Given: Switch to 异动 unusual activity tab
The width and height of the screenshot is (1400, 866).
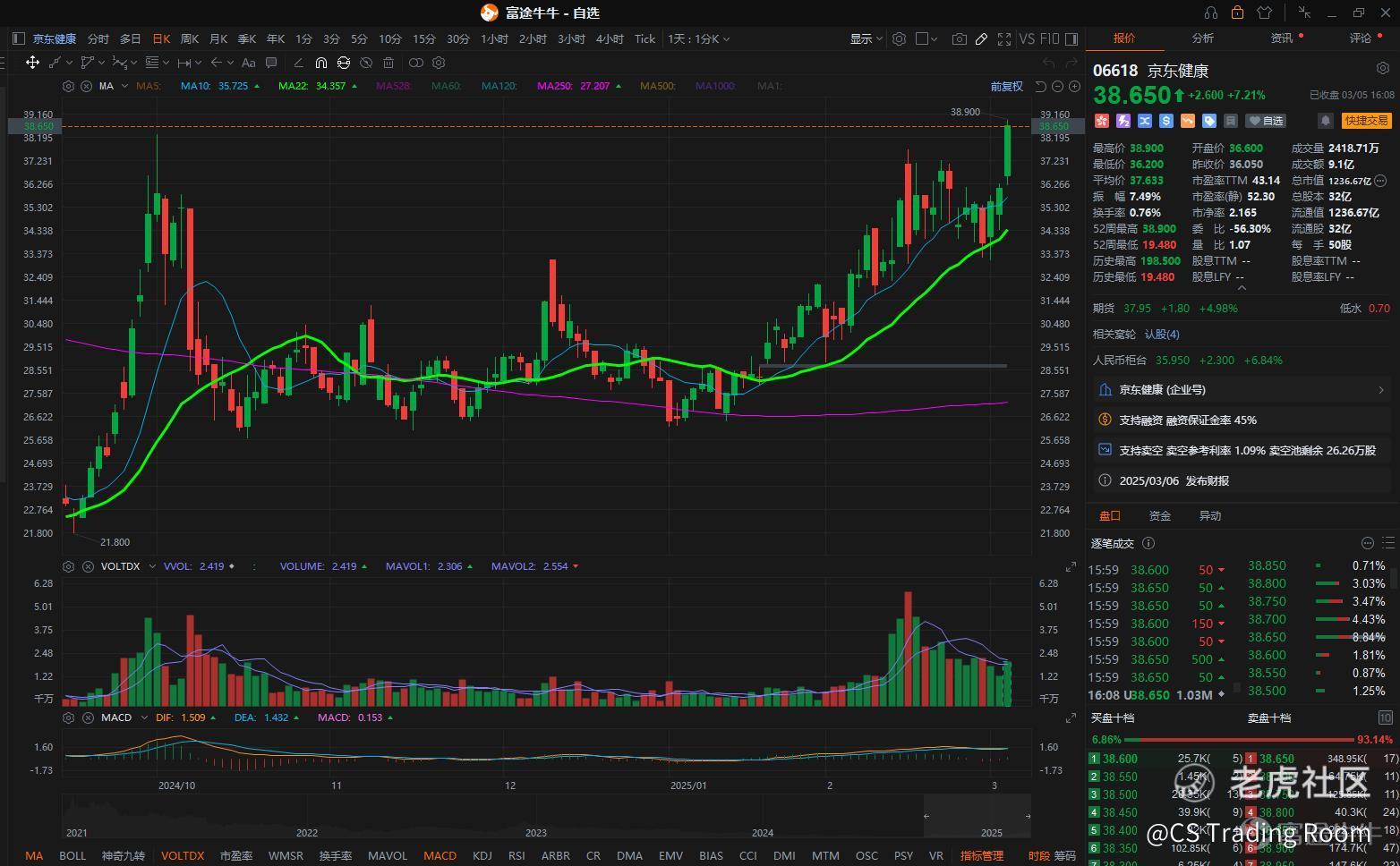Looking at the screenshot, I should pyautogui.click(x=1210, y=516).
